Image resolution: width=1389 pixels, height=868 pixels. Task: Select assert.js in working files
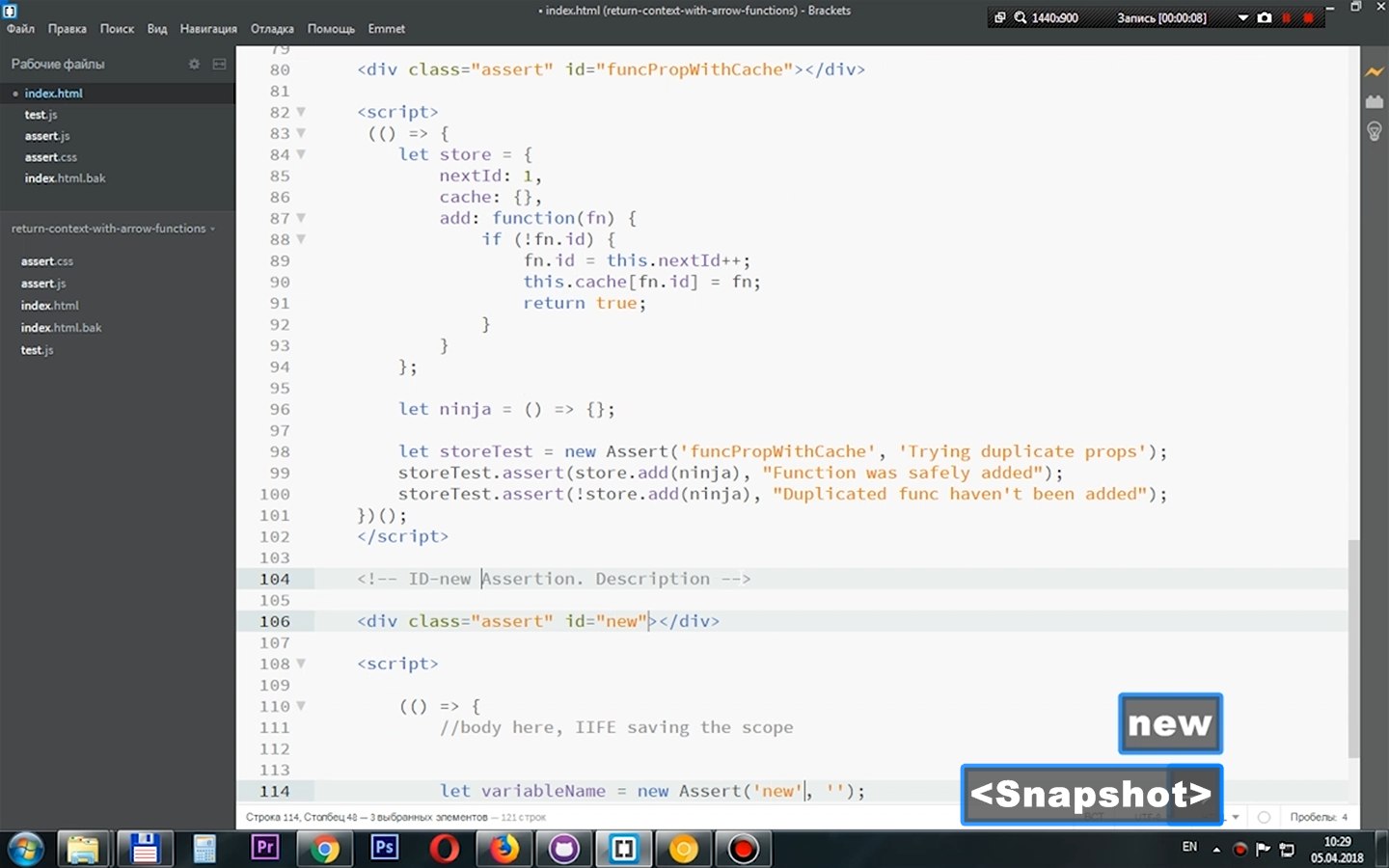(117, 136)
